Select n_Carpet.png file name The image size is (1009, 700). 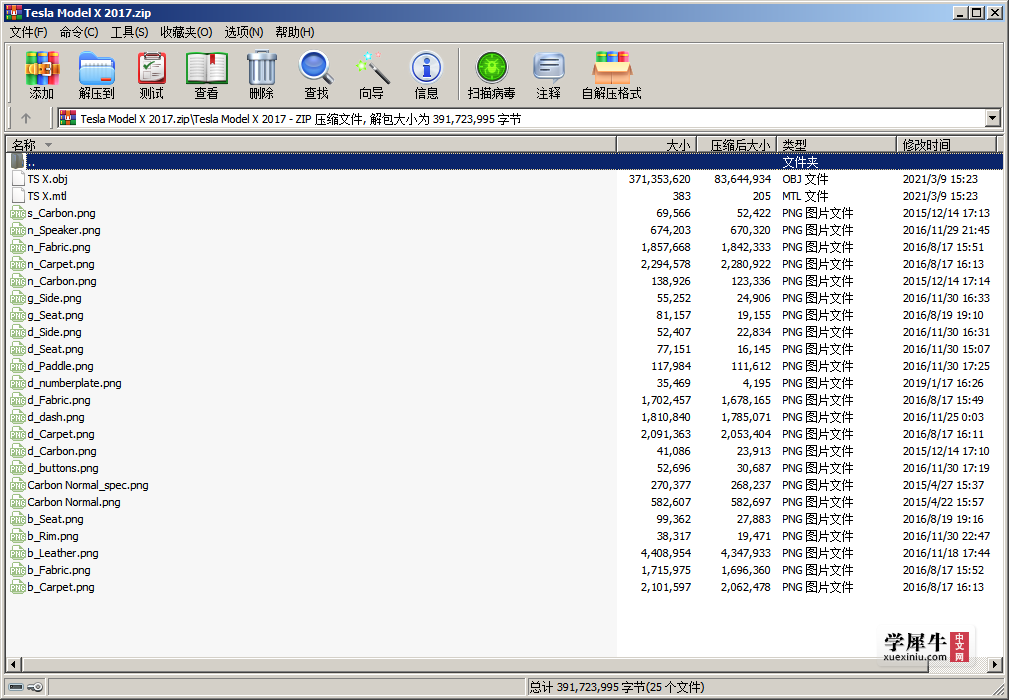[60, 264]
